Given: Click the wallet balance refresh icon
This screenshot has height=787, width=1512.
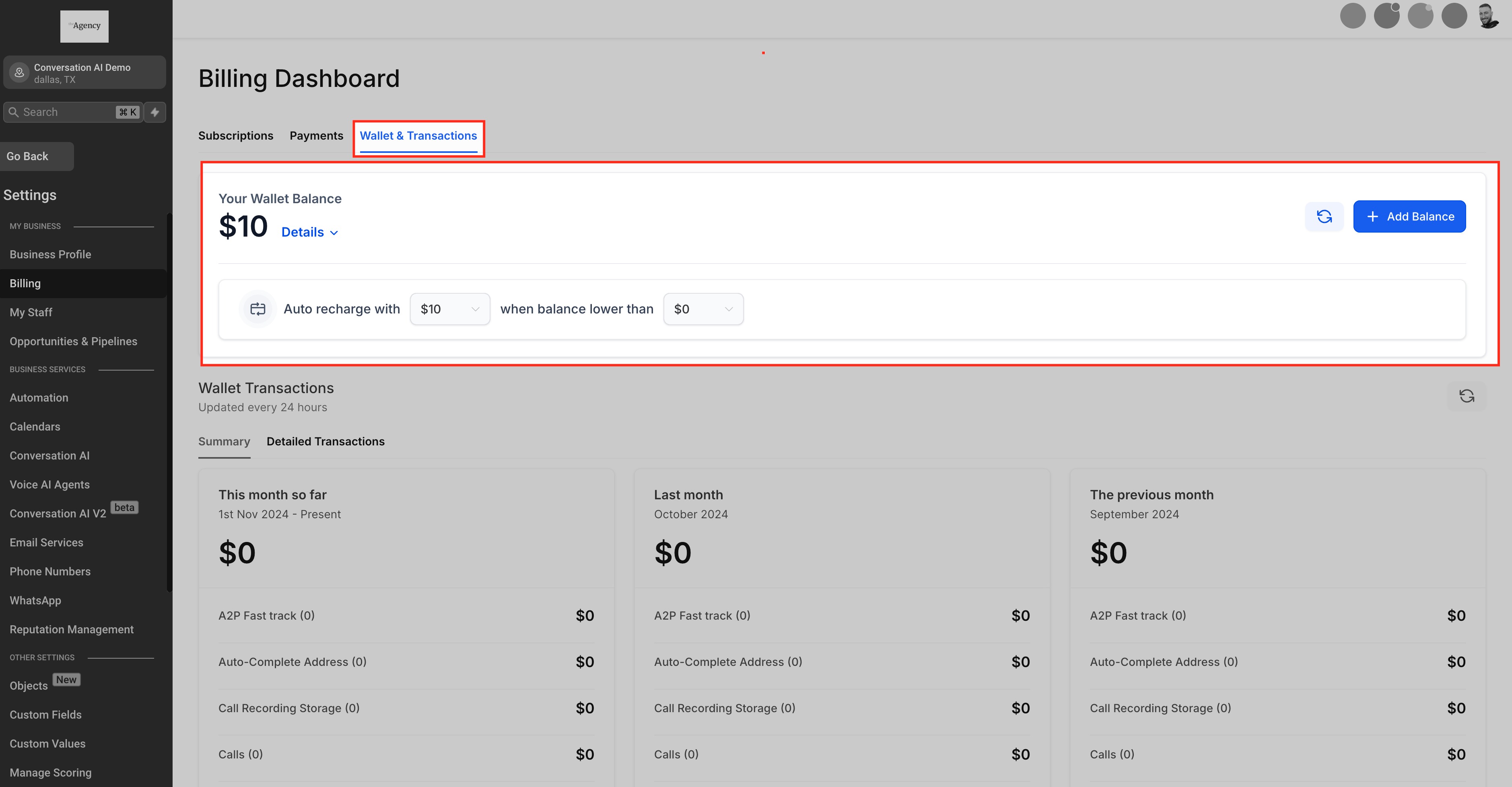Looking at the screenshot, I should pyautogui.click(x=1324, y=216).
